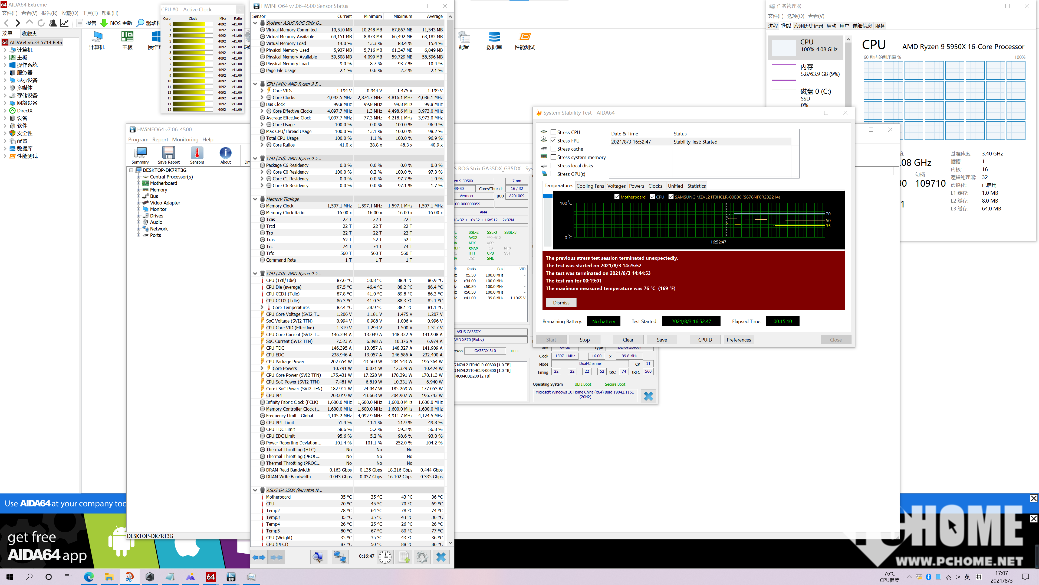Collapse the Memory Timings sensor group

pos(256,199)
